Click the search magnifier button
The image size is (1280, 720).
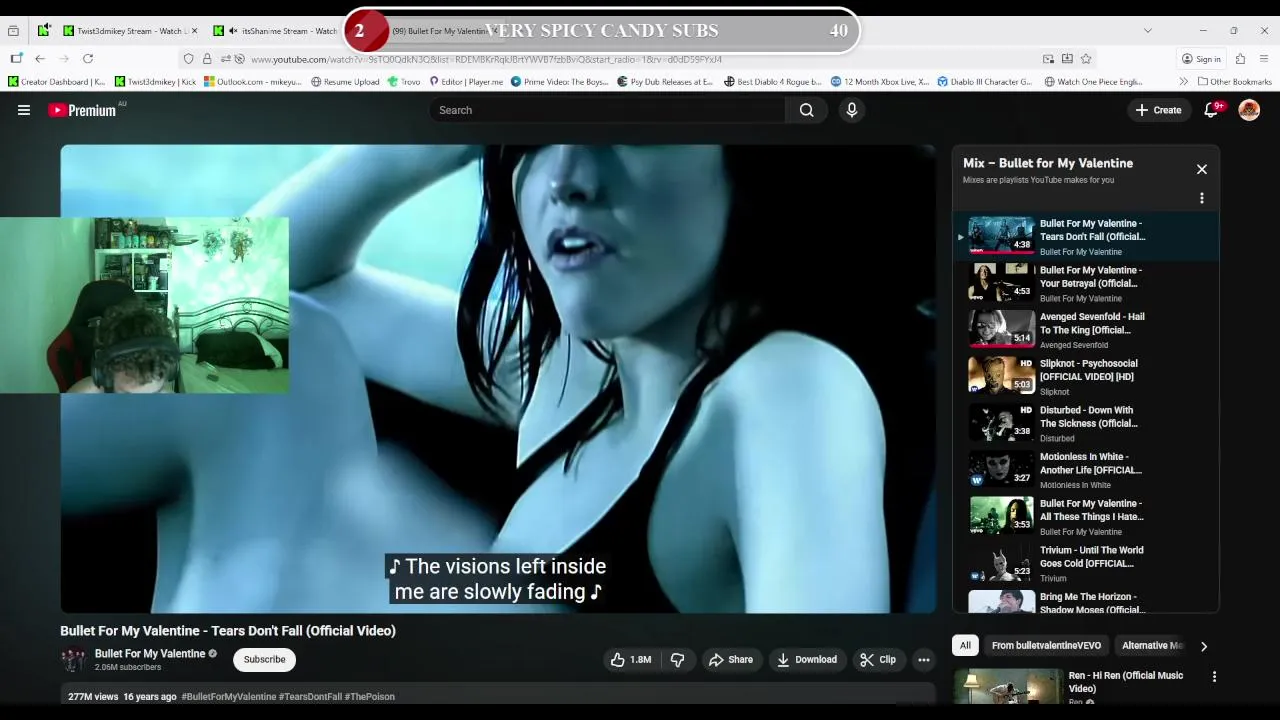click(x=807, y=110)
